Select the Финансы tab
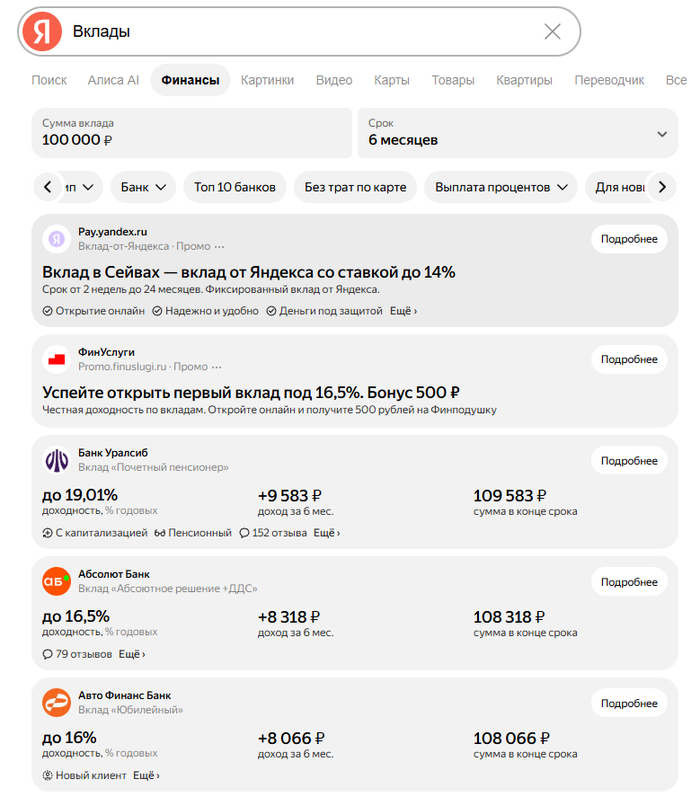The width and height of the screenshot is (700, 797). [191, 80]
